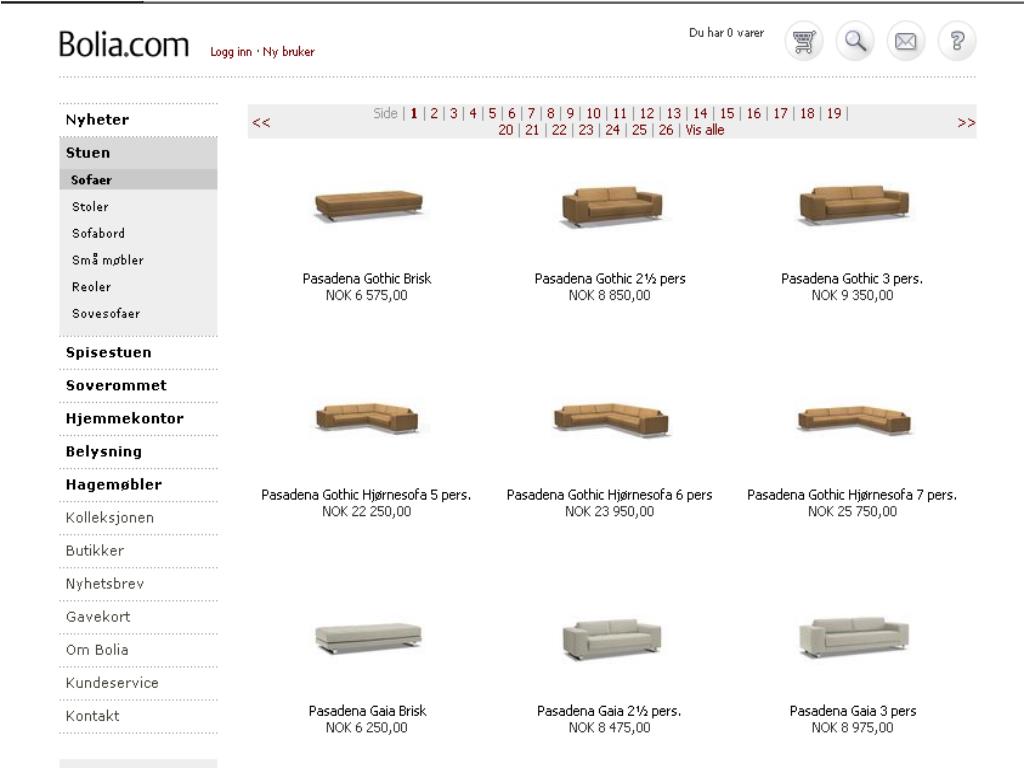The height and width of the screenshot is (768, 1024).
Task: Click the Pasadena Gothic 3 pers. title
Action: (852, 279)
